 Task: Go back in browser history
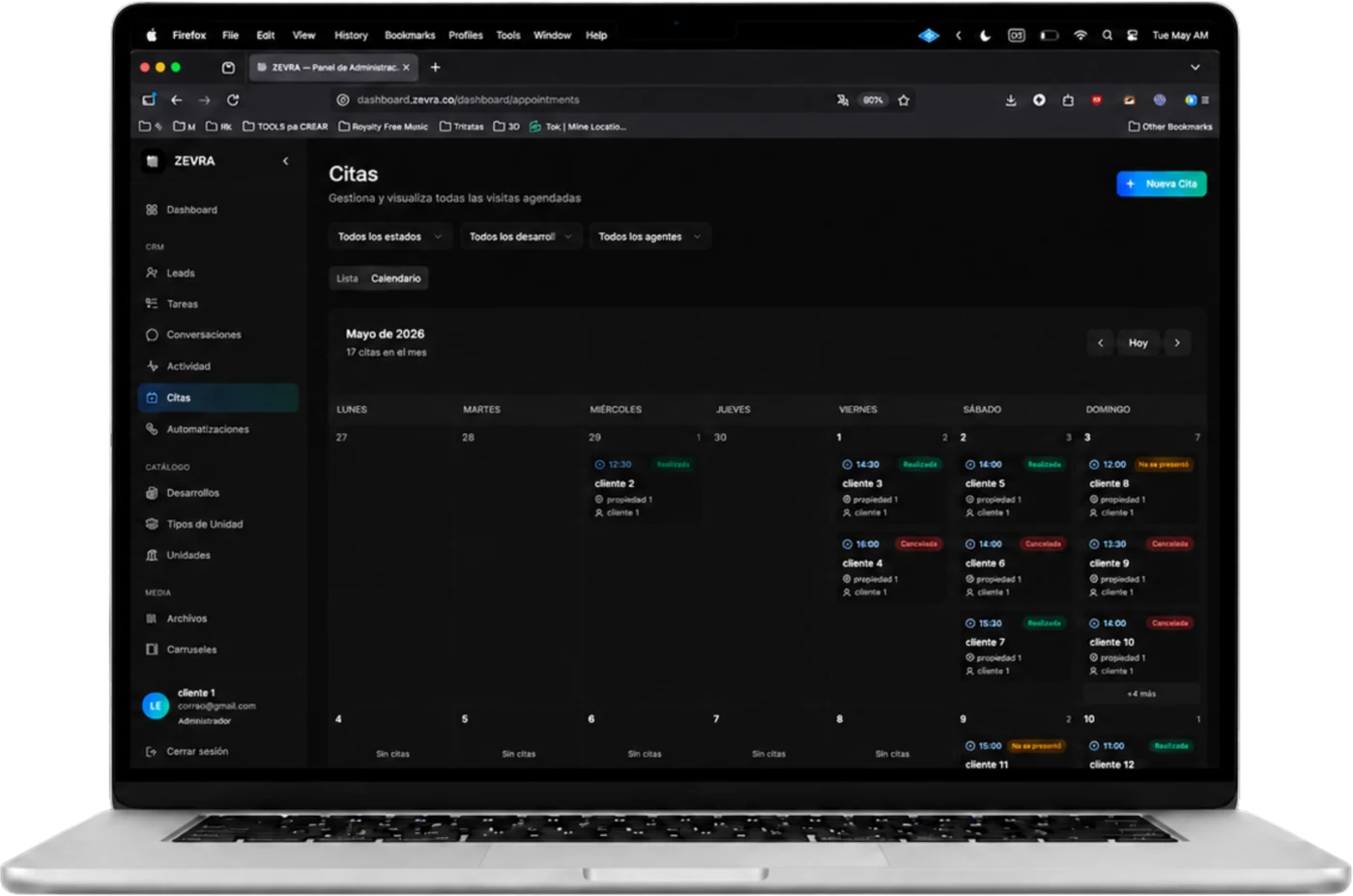(x=176, y=100)
